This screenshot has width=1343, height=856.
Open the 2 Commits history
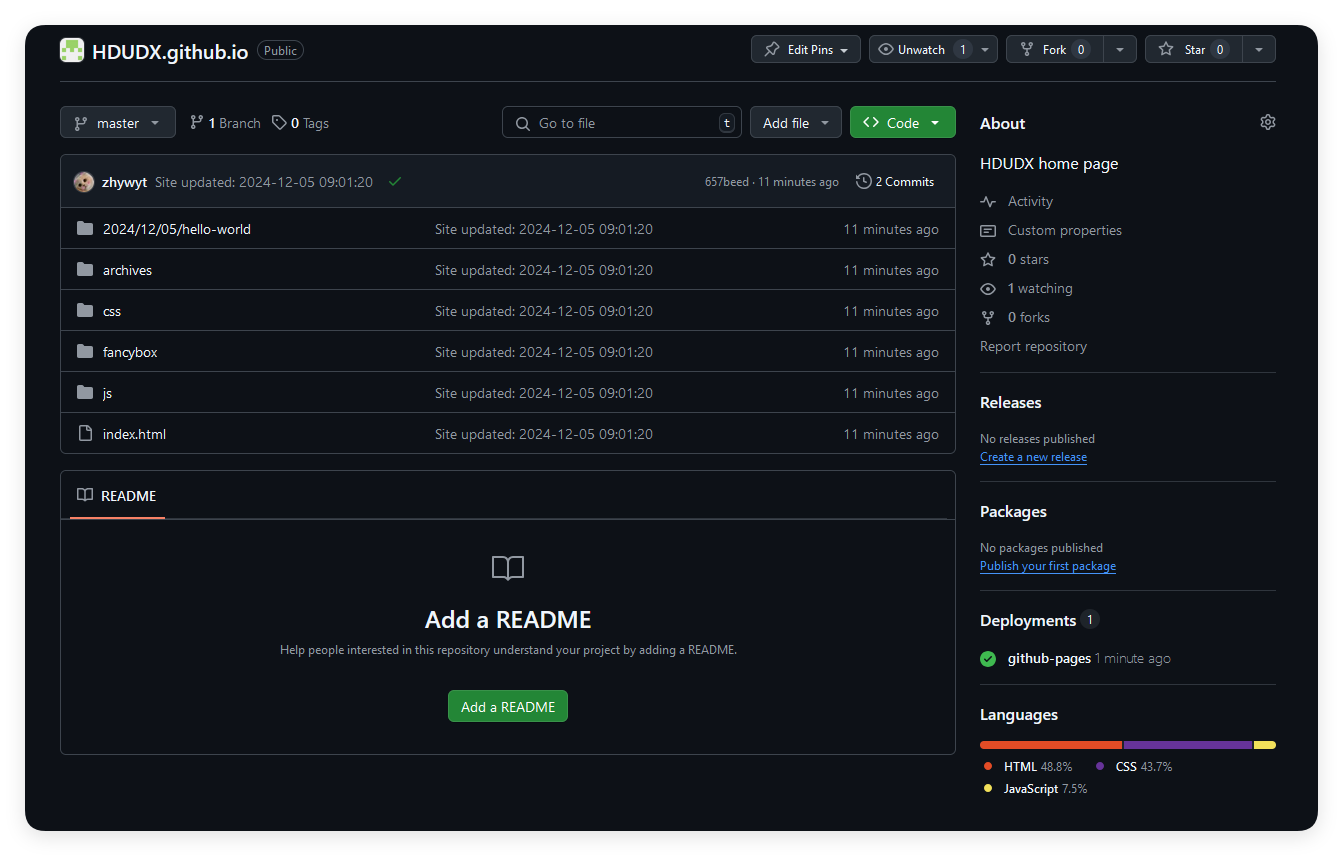click(x=895, y=182)
